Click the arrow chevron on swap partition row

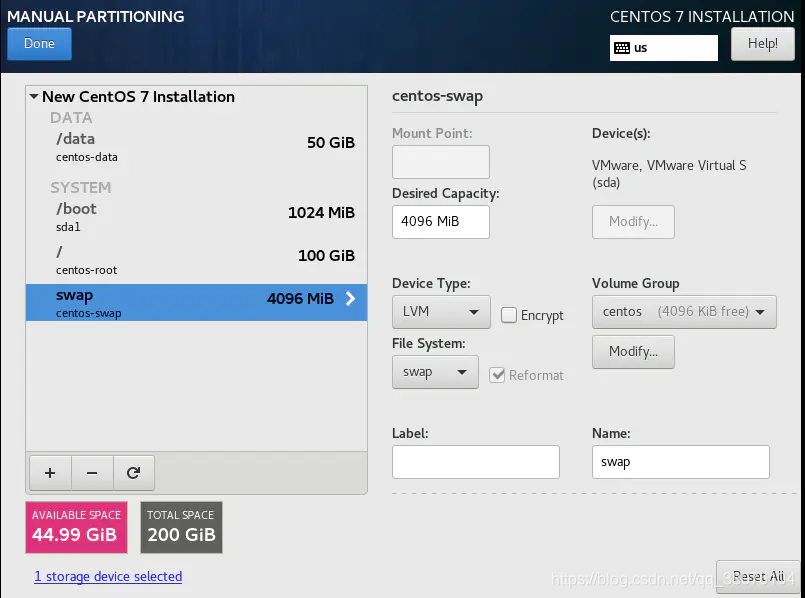point(351,298)
